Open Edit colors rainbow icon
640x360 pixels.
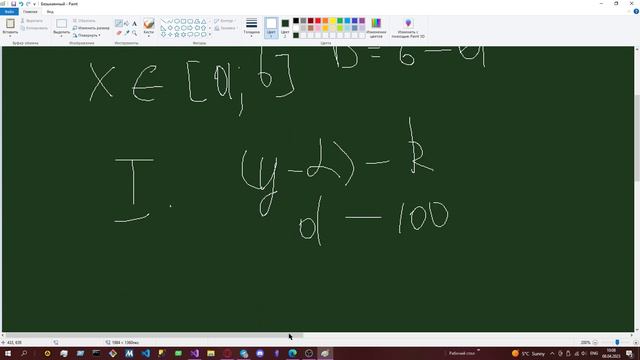tap(376, 23)
